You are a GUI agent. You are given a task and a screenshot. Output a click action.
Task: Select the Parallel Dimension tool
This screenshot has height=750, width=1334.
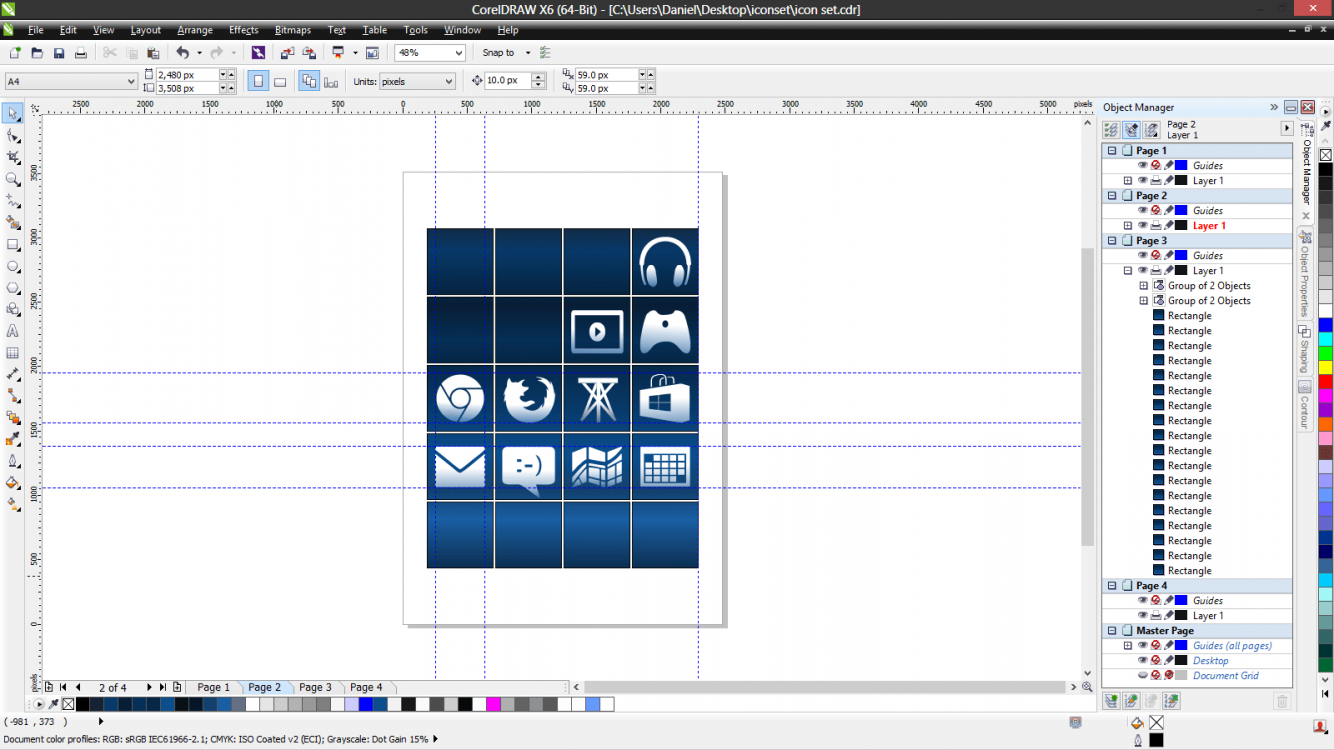point(12,374)
